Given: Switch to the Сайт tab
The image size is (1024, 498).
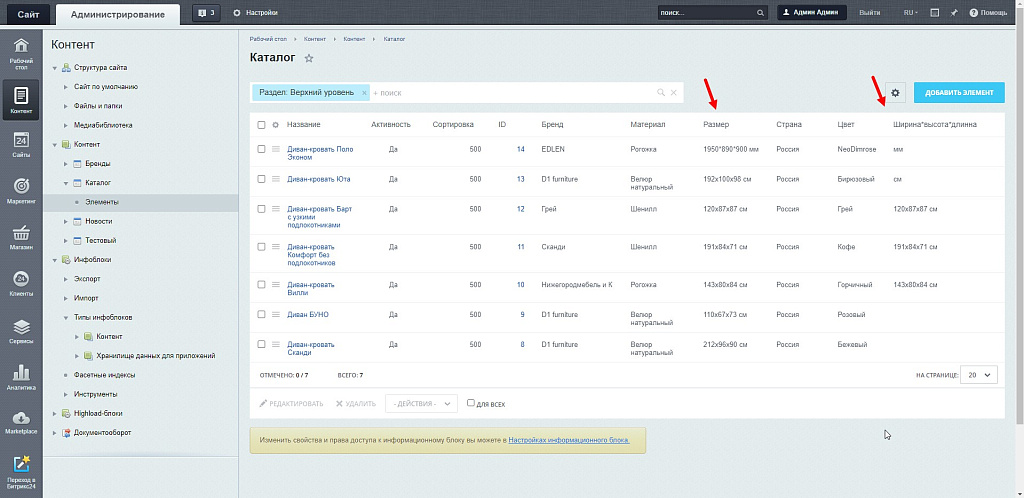Looking at the screenshot, I should (28, 13).
